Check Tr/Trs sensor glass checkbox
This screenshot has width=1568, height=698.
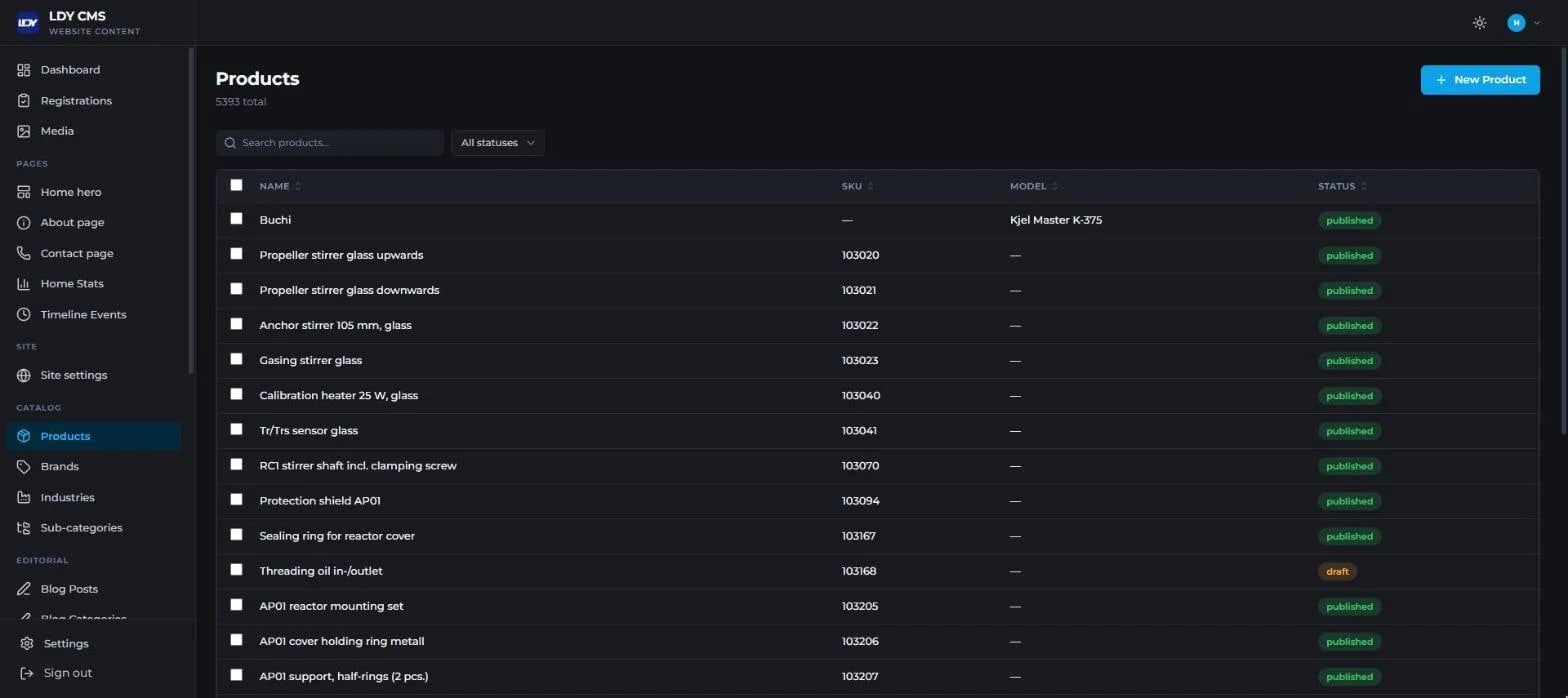pos(236,428)
